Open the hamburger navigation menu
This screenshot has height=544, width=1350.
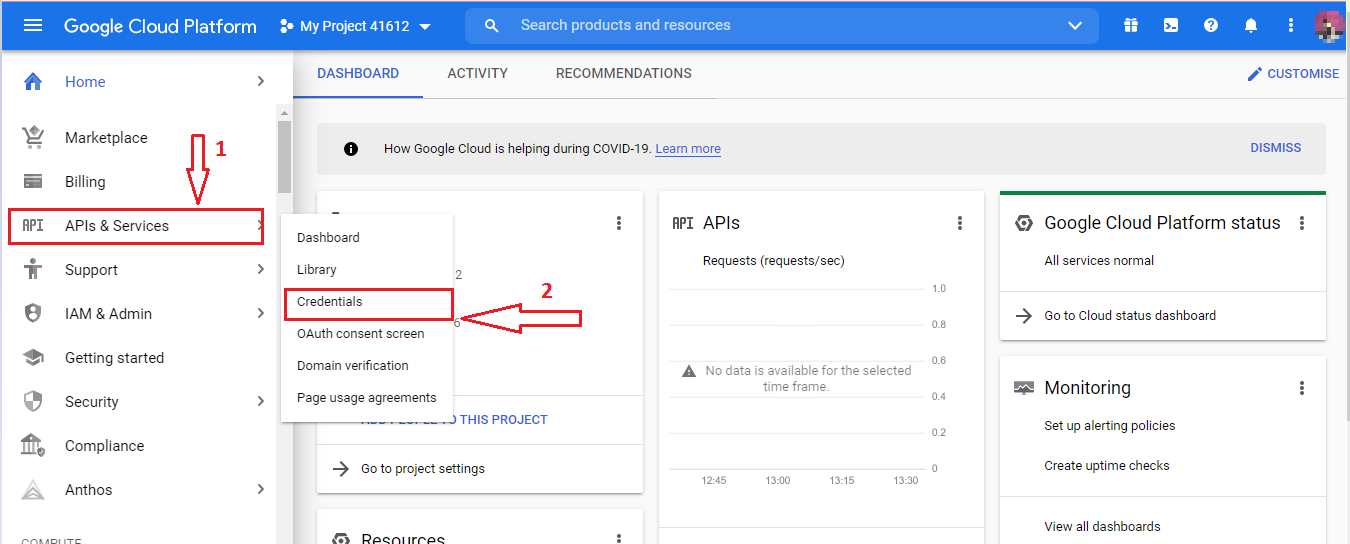pos(33,26)
